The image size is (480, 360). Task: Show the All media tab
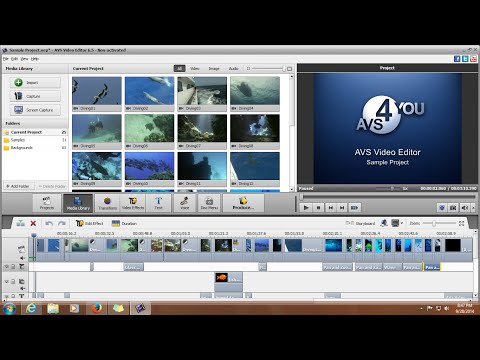pos(179,69)
